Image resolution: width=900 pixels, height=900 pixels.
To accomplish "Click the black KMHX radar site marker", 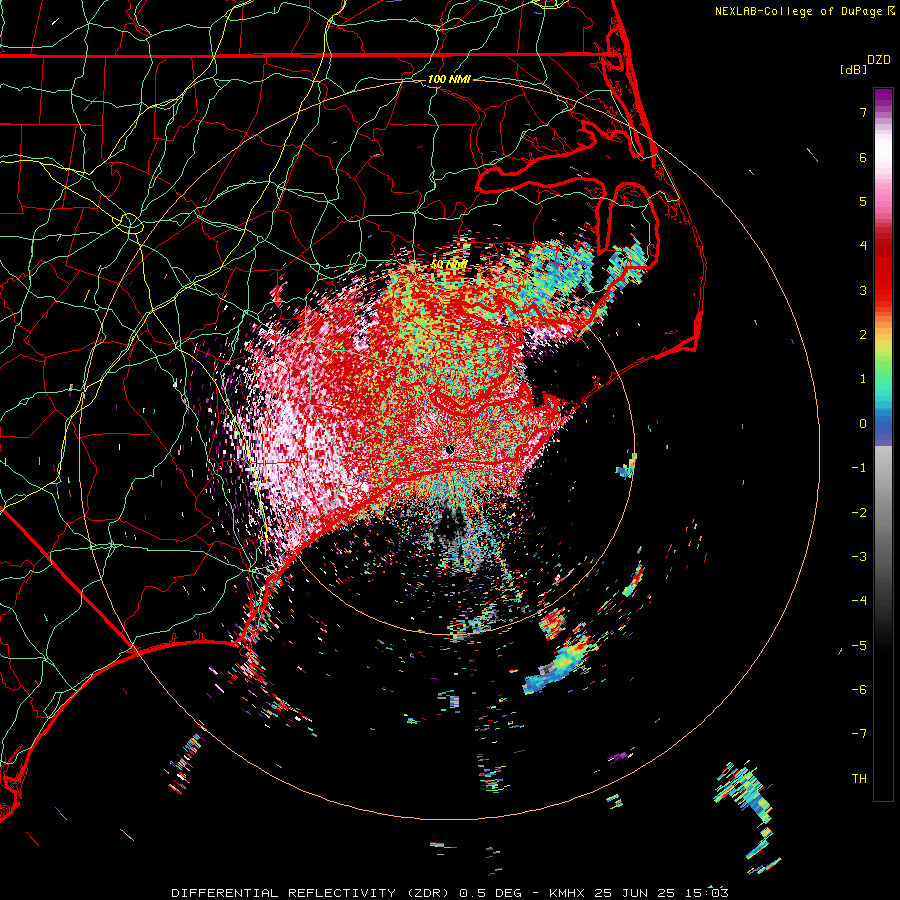I will click(x=450, y=450).
